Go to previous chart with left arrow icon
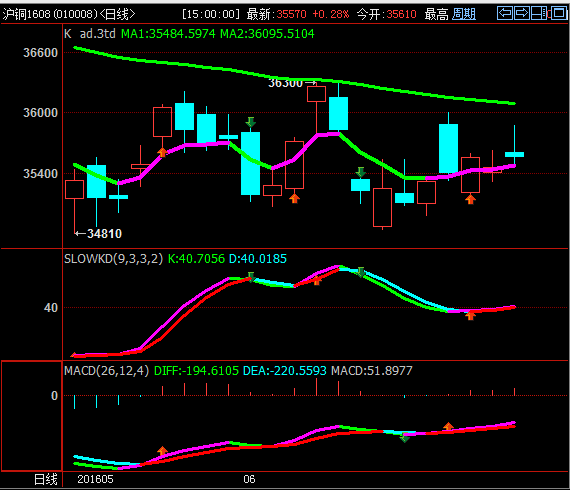 pos(505,13)
